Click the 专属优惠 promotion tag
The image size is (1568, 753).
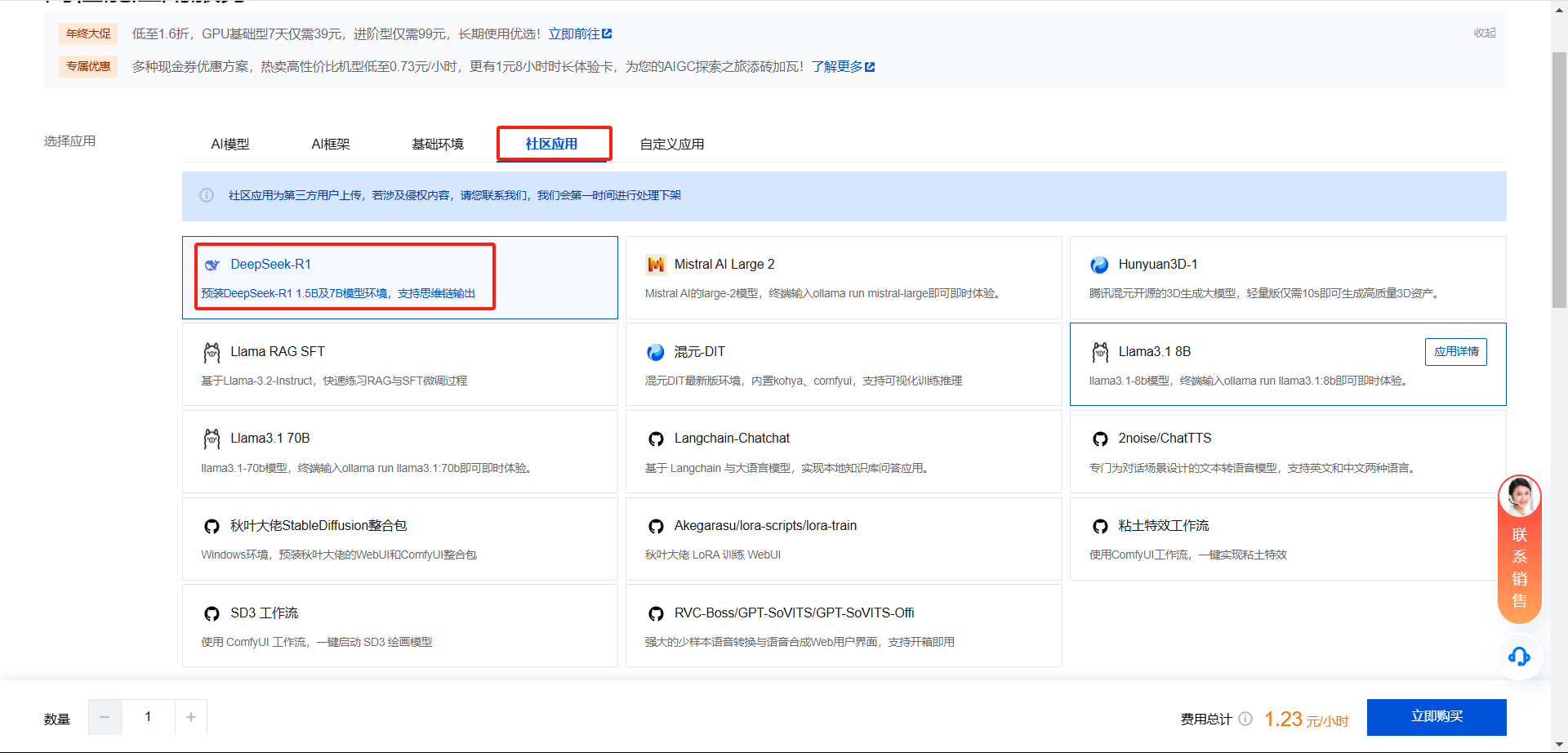88,67
